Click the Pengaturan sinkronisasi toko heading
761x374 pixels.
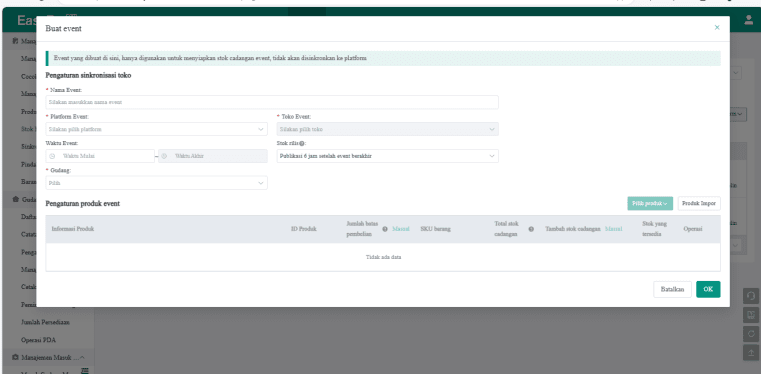88,75
